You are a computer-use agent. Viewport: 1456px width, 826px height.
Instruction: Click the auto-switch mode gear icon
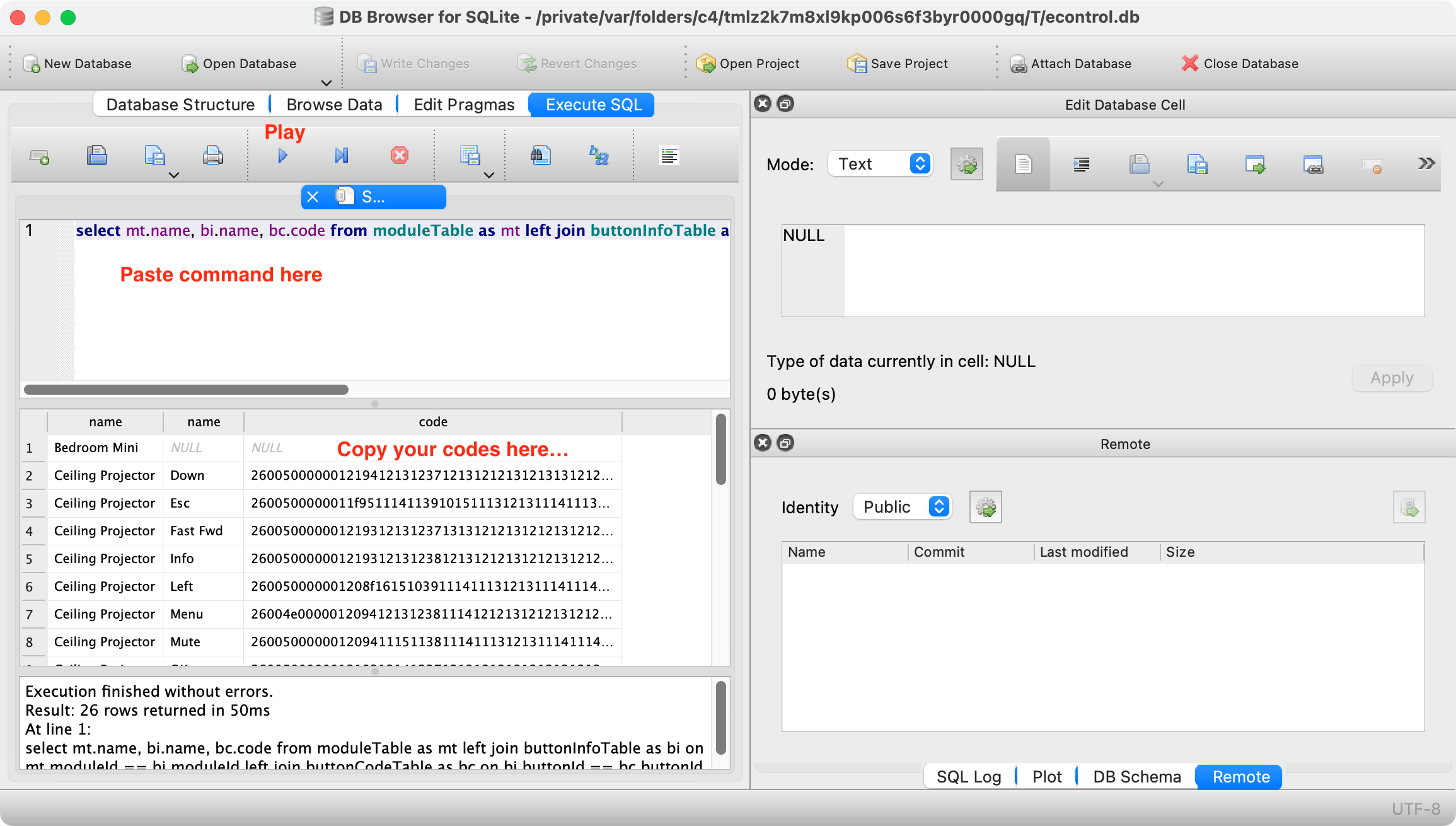pos(967,165)
